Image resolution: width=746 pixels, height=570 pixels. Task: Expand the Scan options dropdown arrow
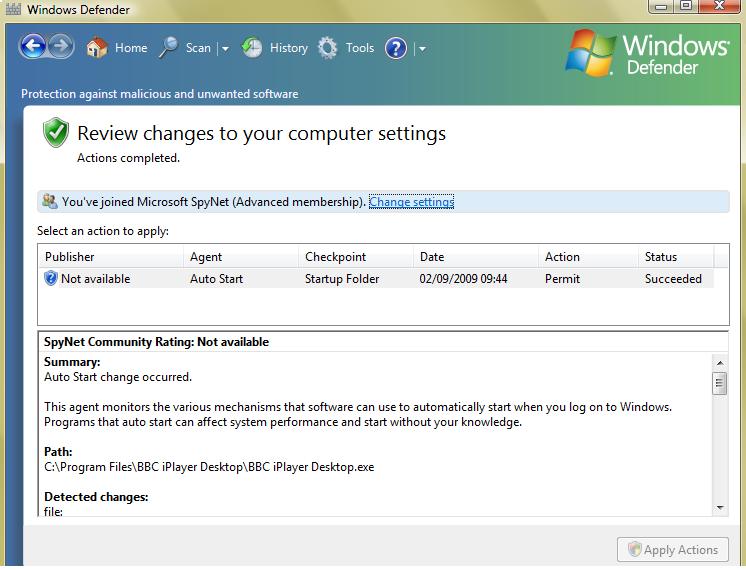[x=225, y=49]
